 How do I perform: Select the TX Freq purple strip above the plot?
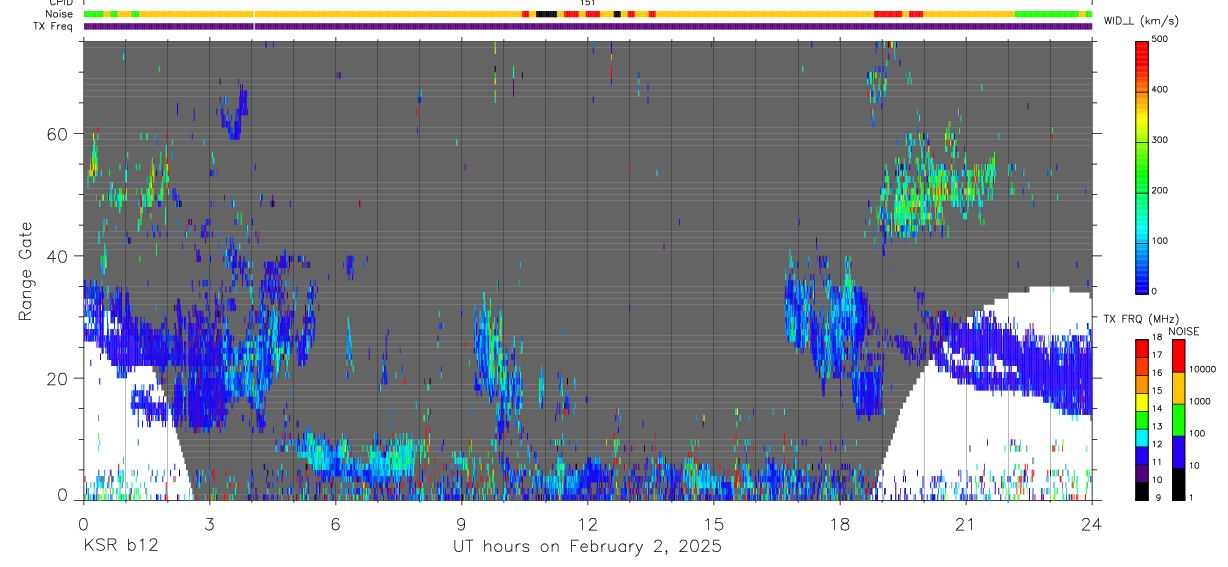coord(588,26)
